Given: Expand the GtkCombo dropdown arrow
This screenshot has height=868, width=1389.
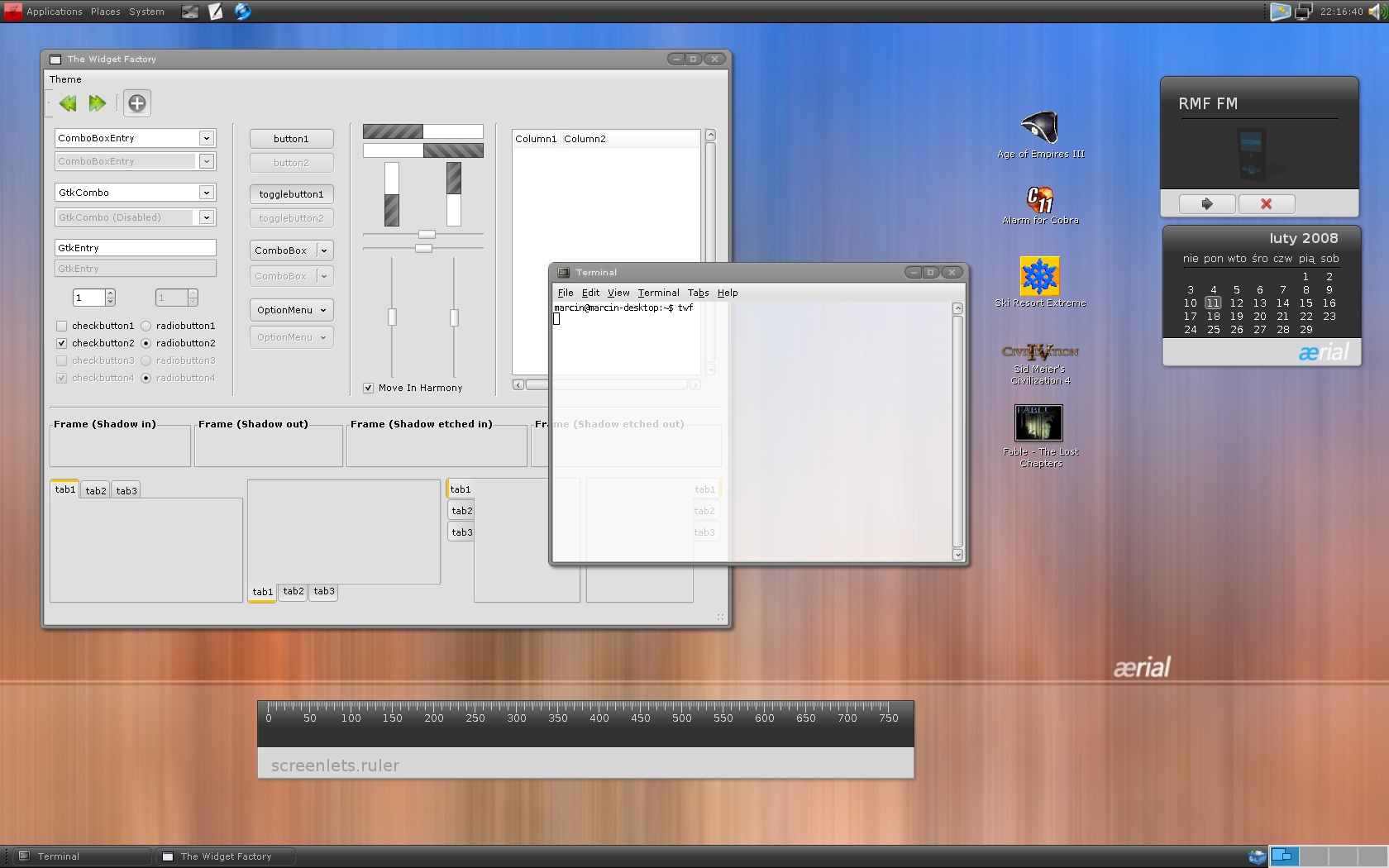Looking at the screenshot, I should pos(207,193).
